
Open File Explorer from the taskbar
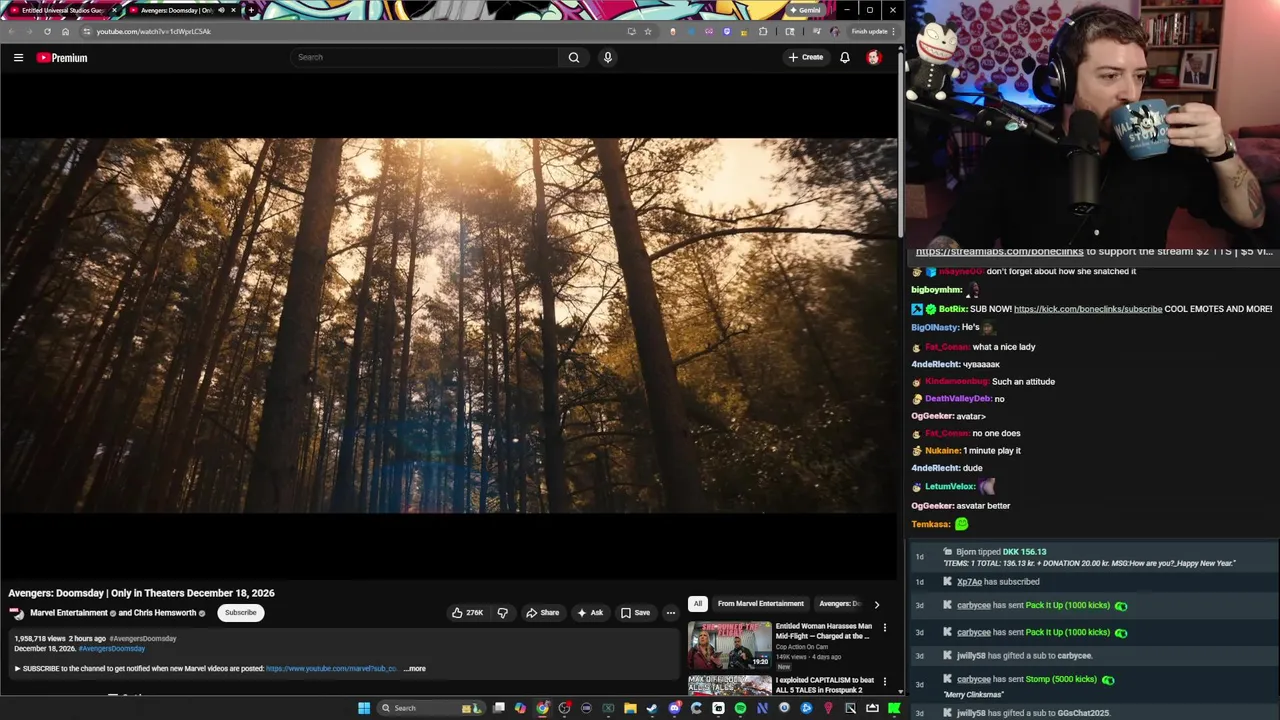(630, 708)
